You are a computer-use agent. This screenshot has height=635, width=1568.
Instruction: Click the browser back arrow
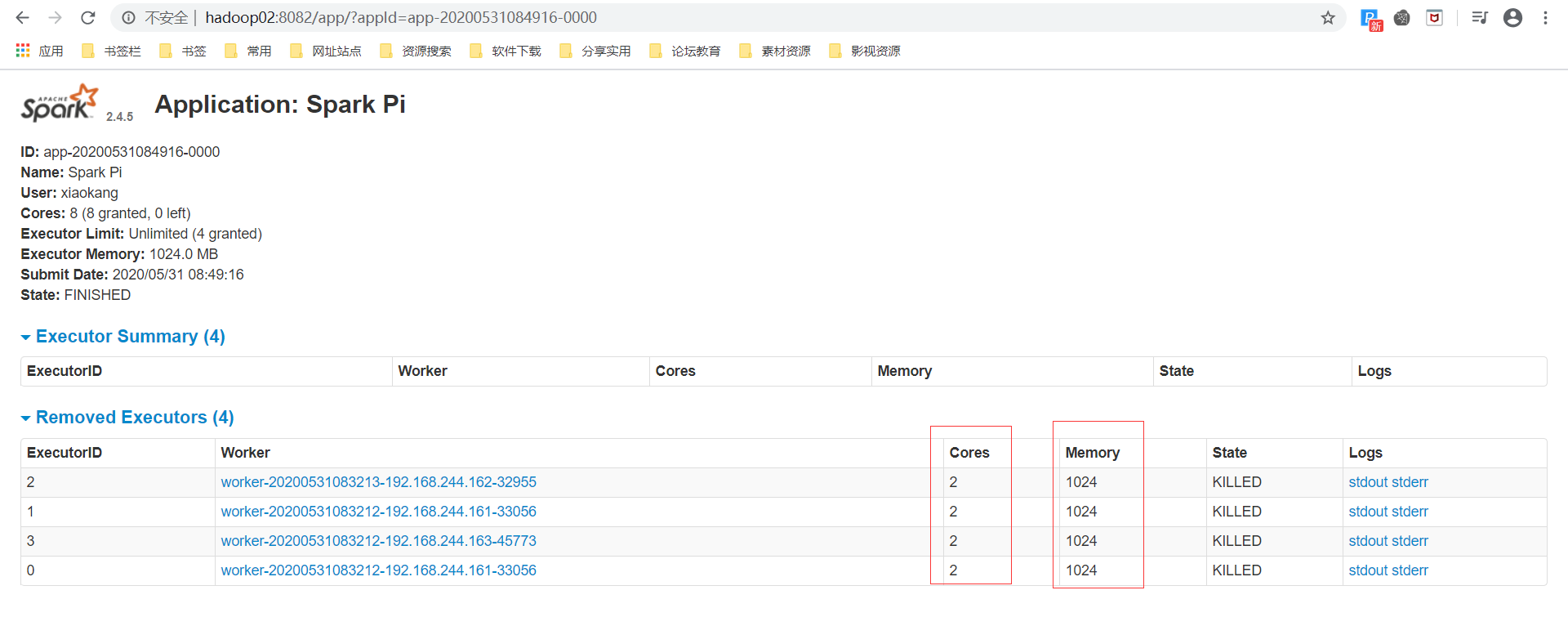pos(22,17)
